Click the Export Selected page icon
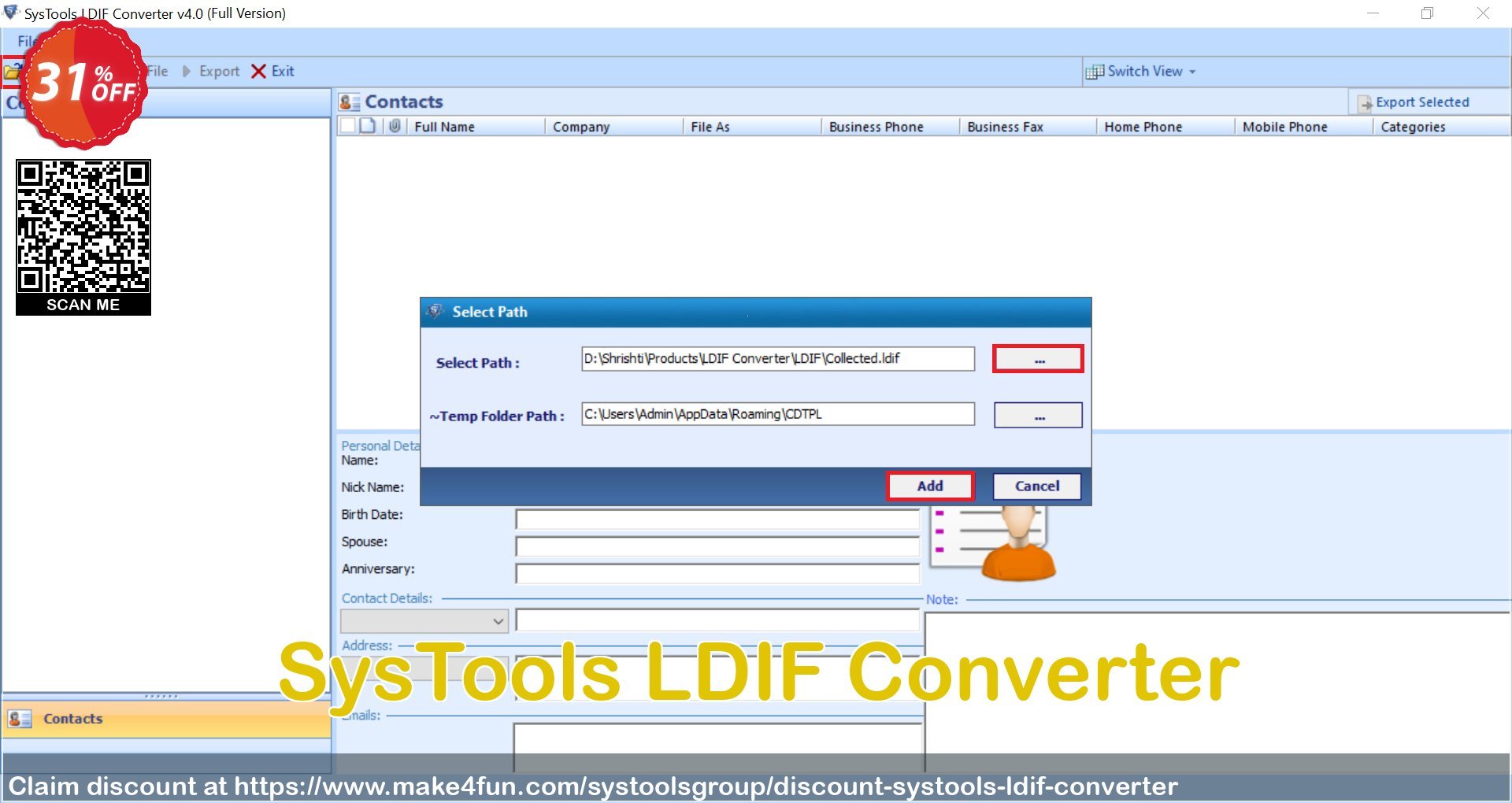The width and height of the screenshot is (1512, 803). click(1365, 103)
